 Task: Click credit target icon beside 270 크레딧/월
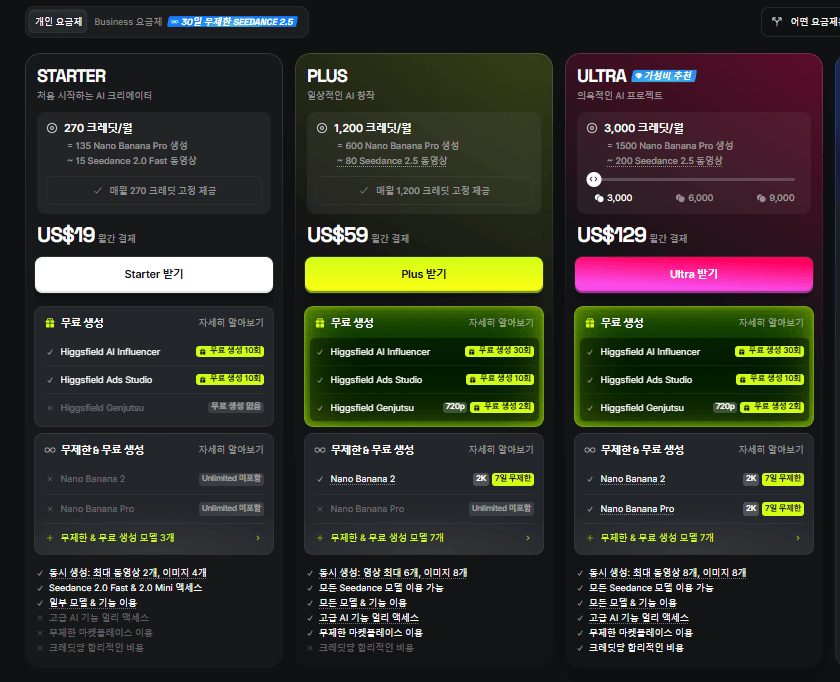pyautogui.click(x=52, y=128)
